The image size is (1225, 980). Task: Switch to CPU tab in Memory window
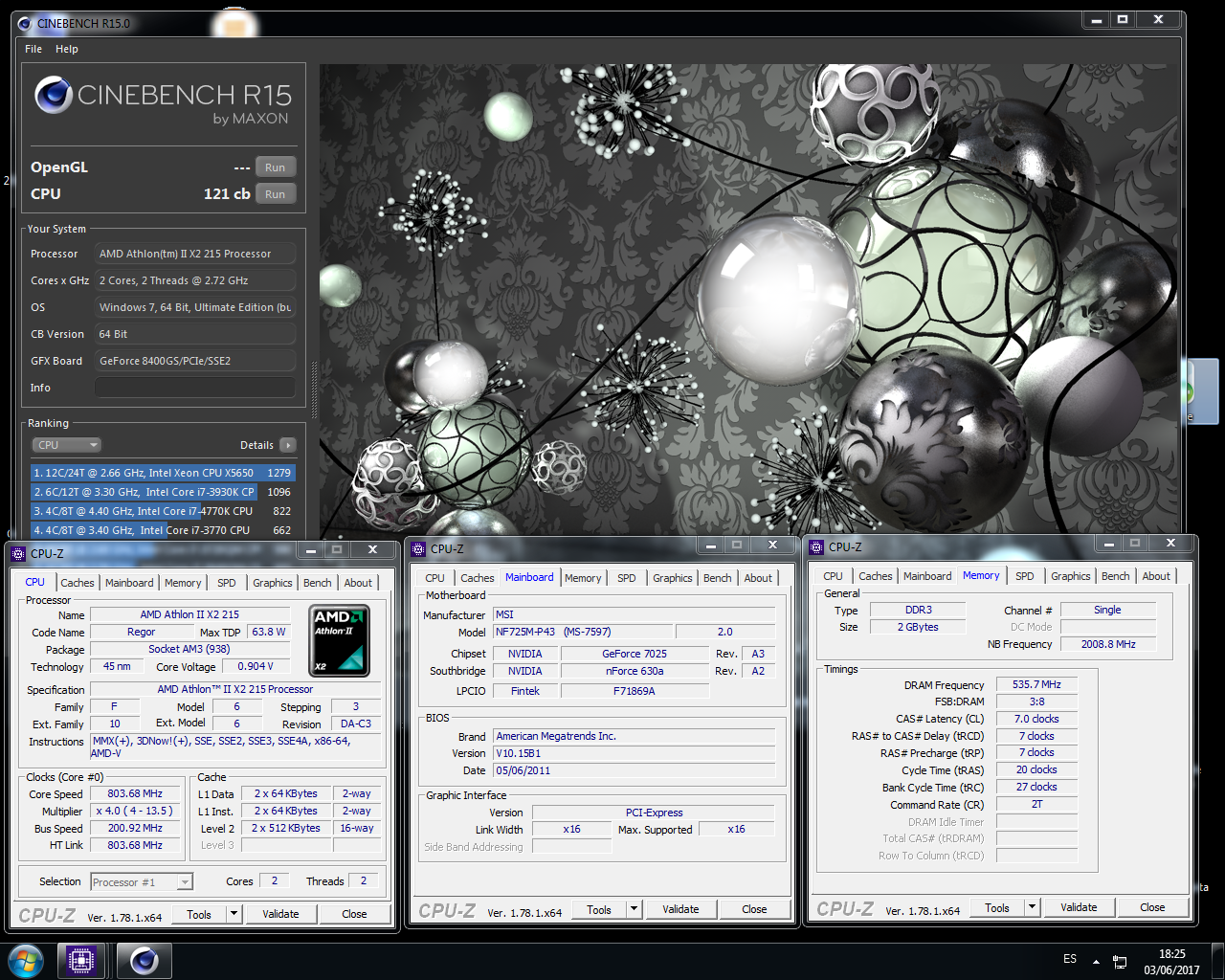click(833, 576)
